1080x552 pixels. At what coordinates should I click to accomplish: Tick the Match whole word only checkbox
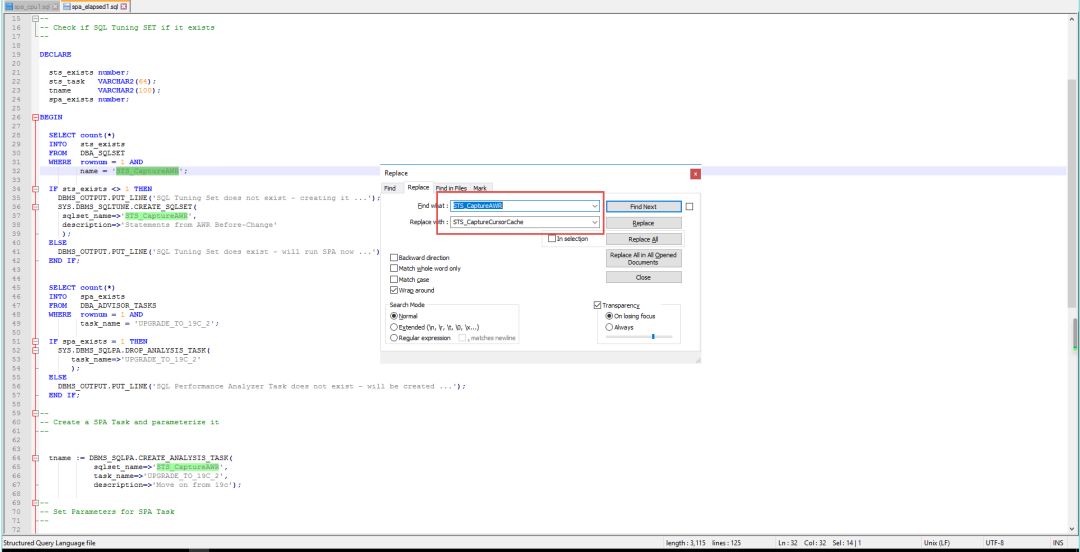click(393, 268)
